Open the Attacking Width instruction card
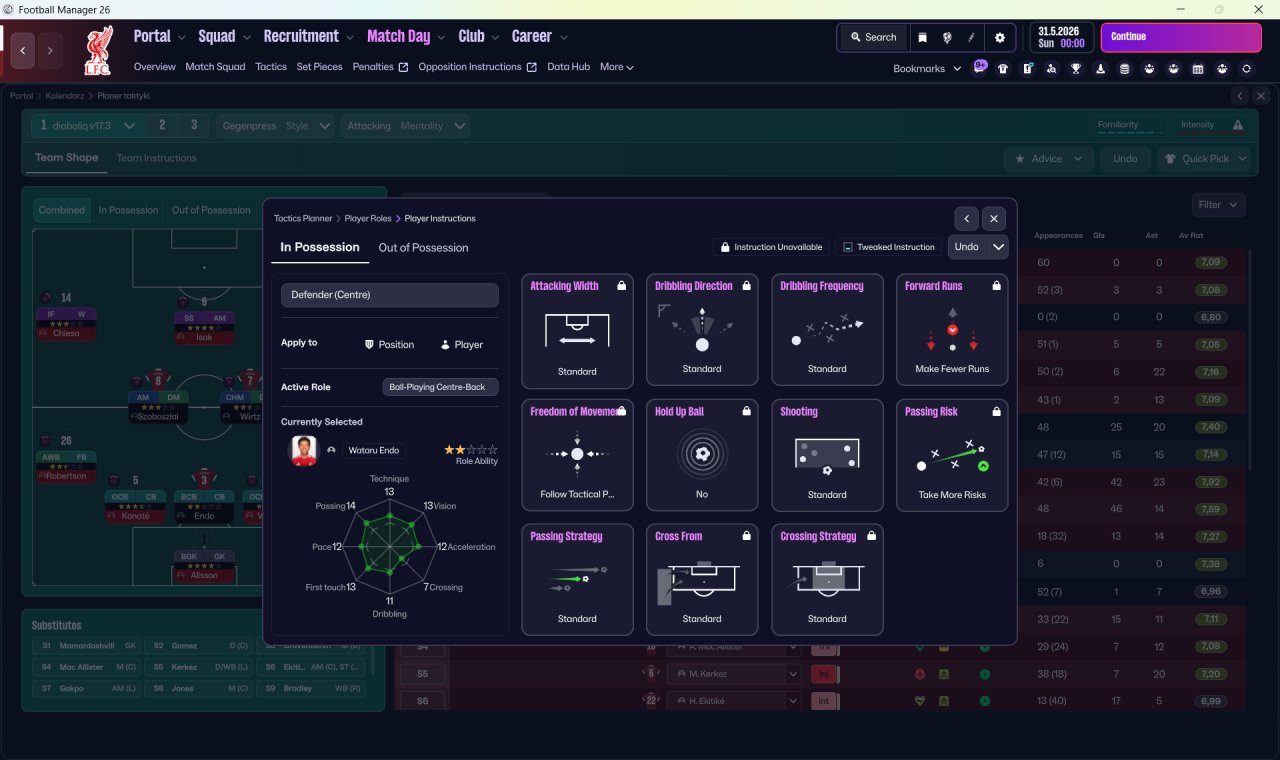The width and height of the screenshot is (1280, 760). pyautogui.click(x=577, y=331)
